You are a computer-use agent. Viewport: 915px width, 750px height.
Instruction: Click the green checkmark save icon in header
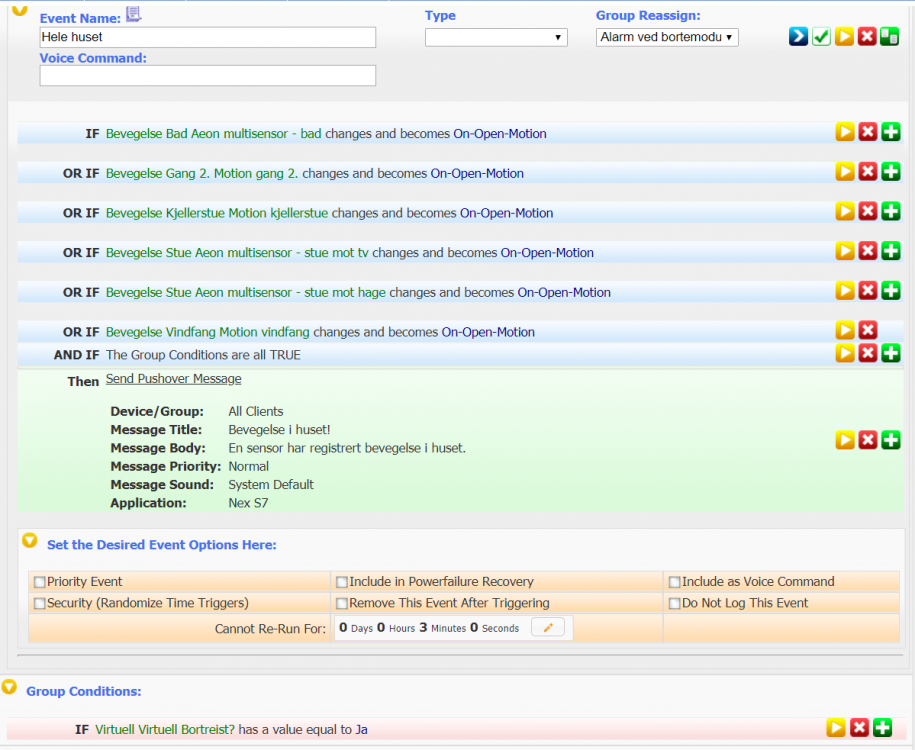(821, 37)
